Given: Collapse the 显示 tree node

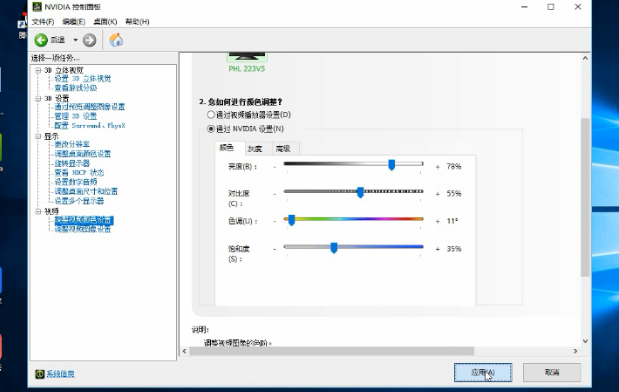Looking at the screenshot, I should (x=38, y=136).
